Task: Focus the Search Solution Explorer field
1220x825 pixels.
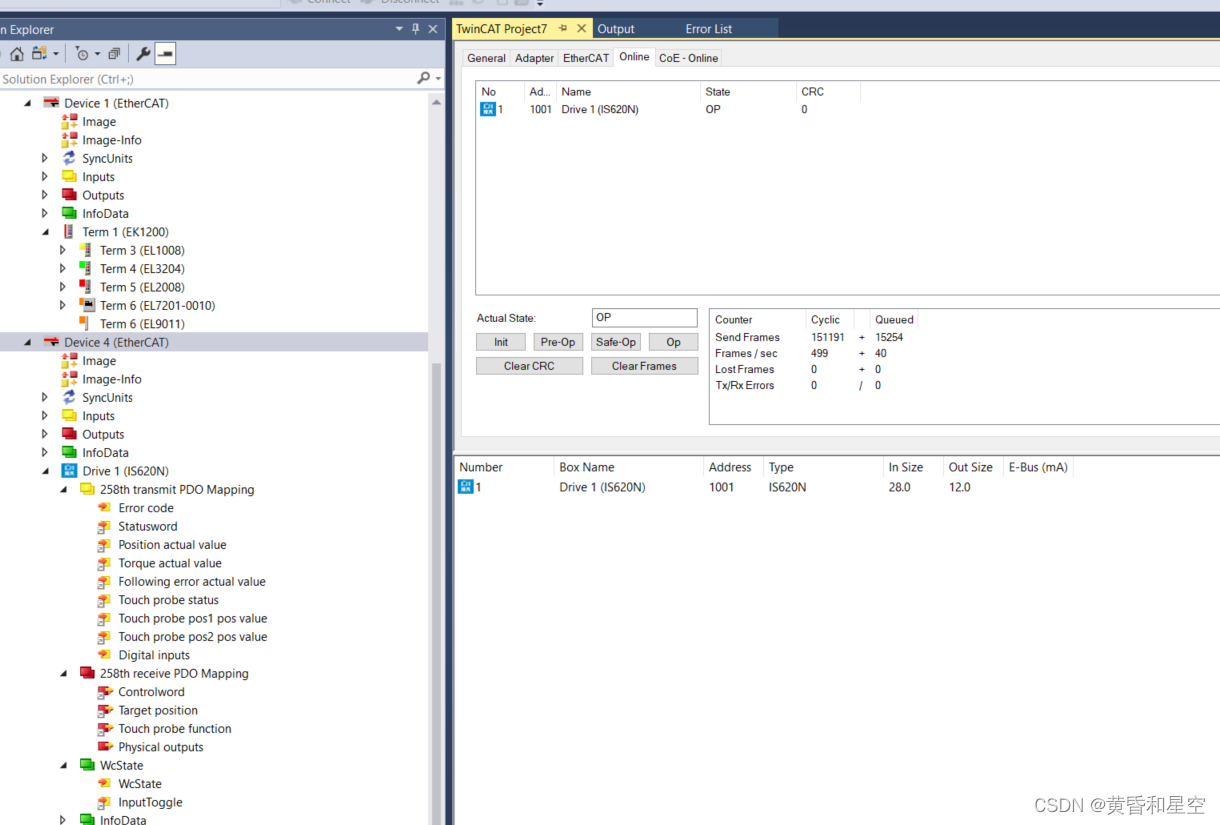Action: click(207, 78)
